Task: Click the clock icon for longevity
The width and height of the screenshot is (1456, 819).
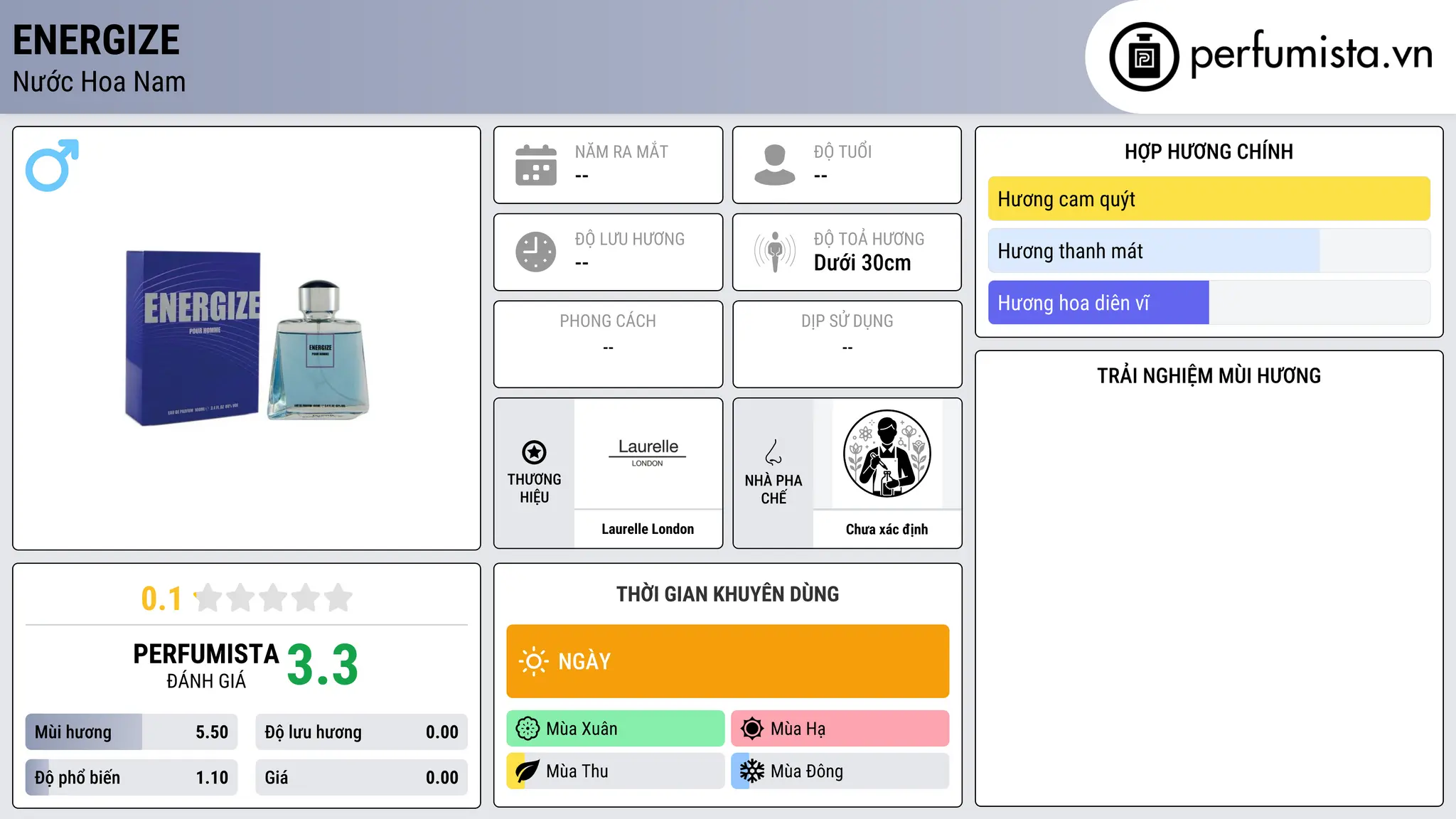Action: coord(536,252)
